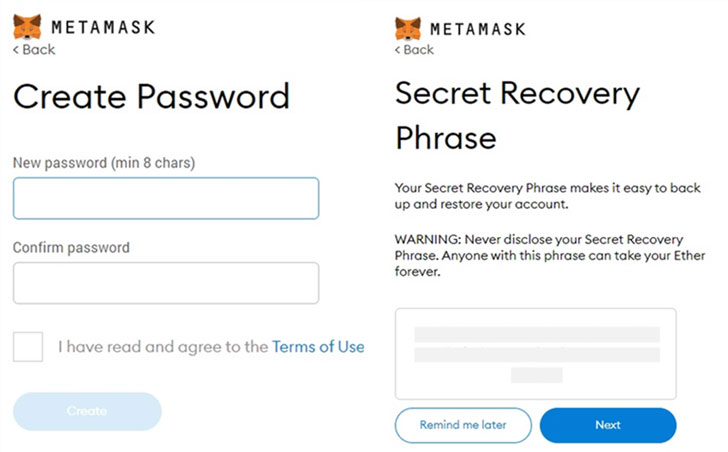The width and height of the screenshot is (728, 452).
Task: Click the MetaMask fox logo above Create Password
Action: tap(27, 26)
